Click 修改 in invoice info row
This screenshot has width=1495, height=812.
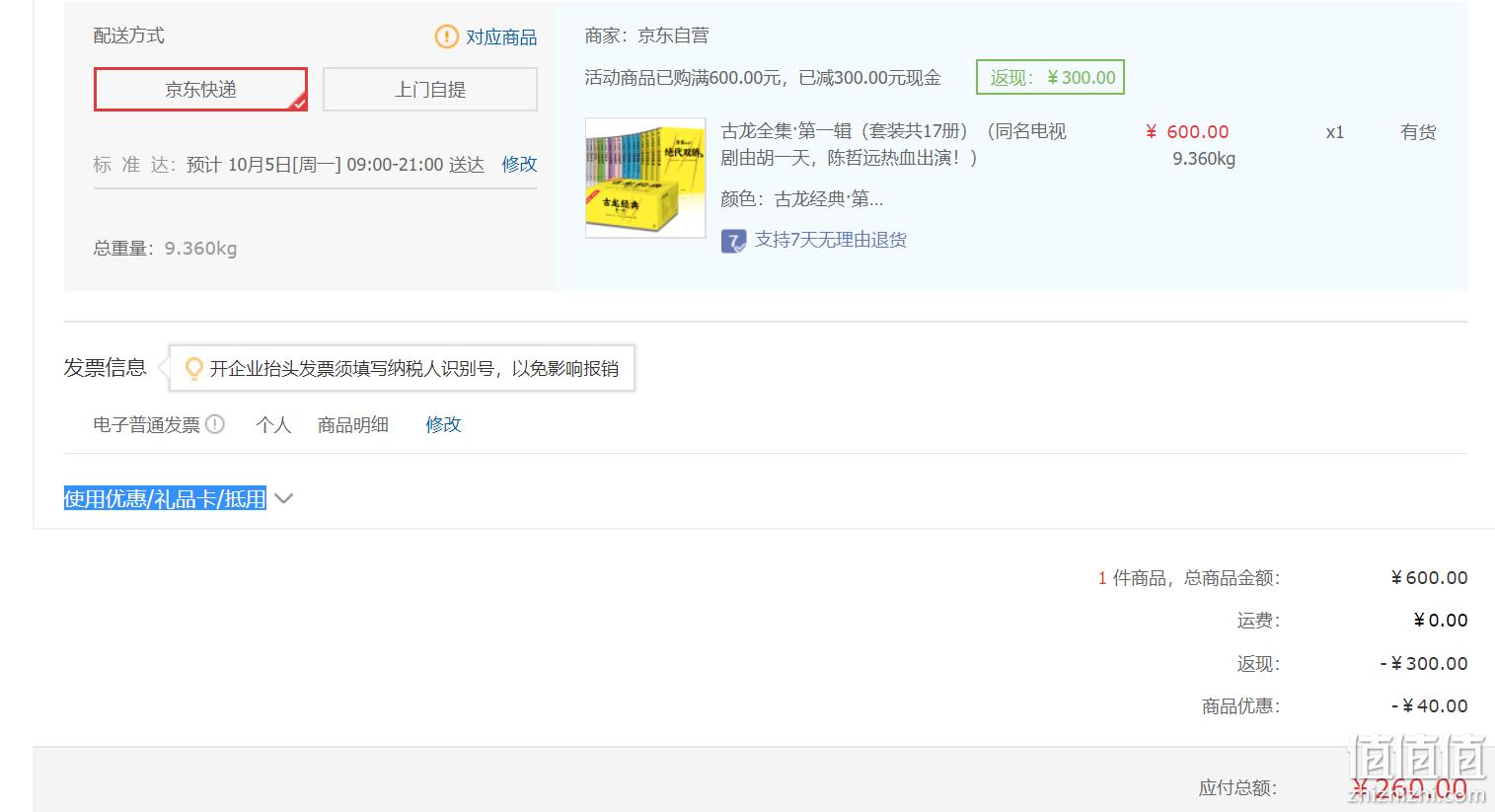[x=443, y=424]
